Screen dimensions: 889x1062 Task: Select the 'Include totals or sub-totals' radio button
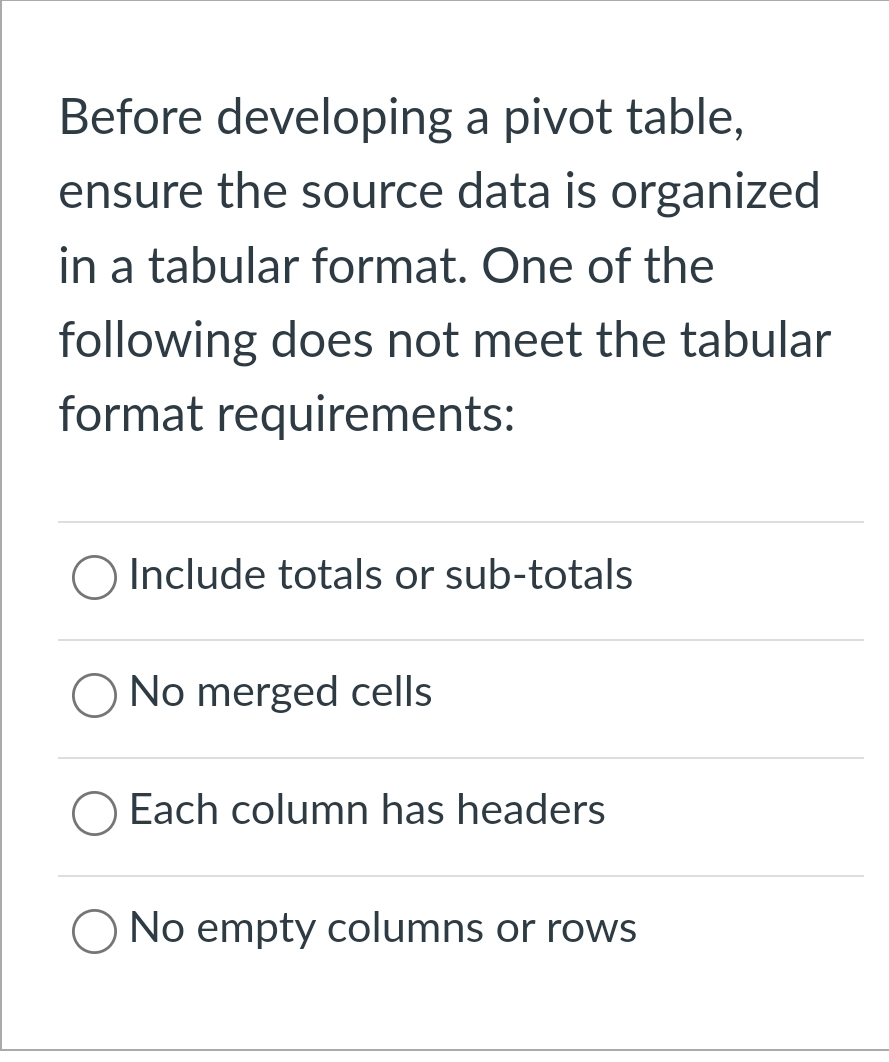tap(93, 576)
